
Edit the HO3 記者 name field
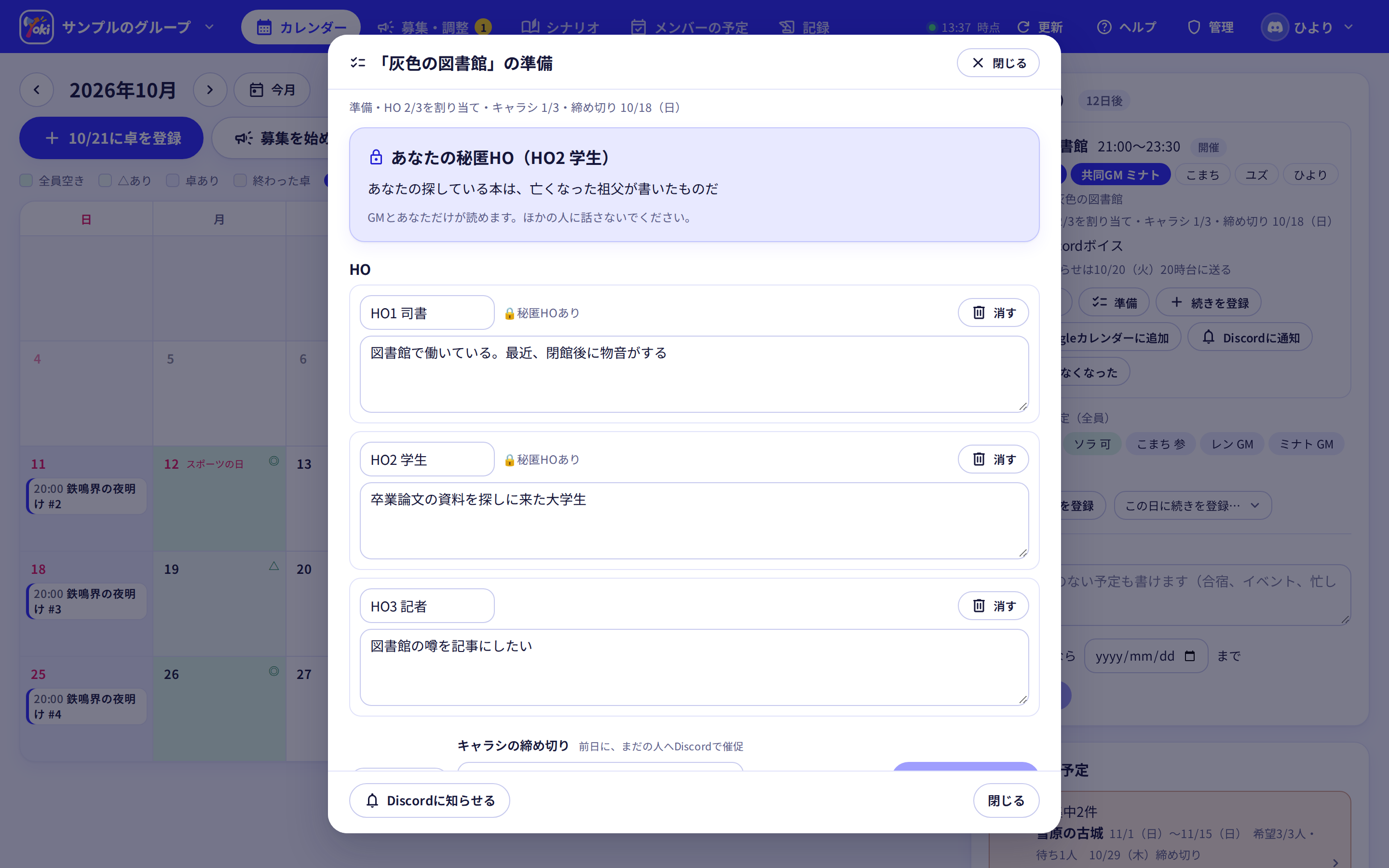point(427,606)
